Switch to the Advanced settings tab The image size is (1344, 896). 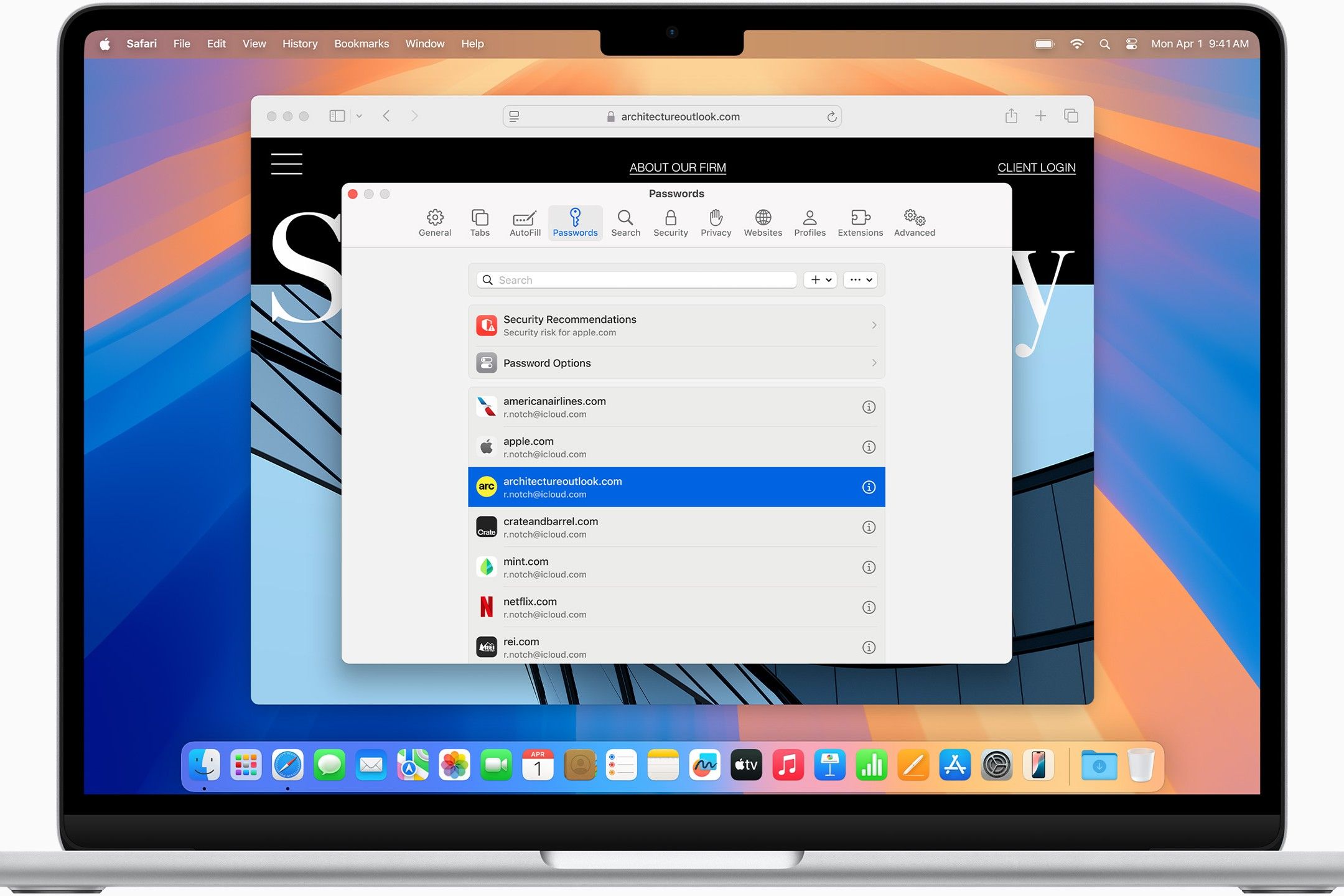pos(915,223)
